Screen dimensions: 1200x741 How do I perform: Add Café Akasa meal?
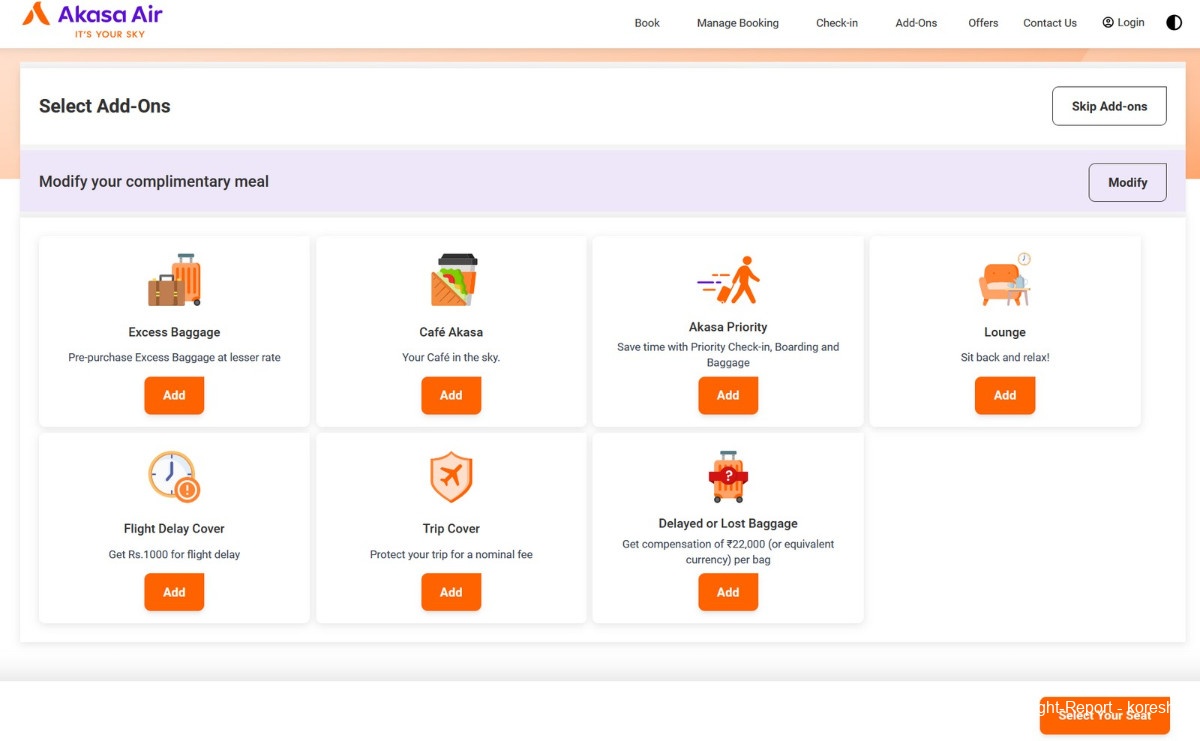click(451, 395)
